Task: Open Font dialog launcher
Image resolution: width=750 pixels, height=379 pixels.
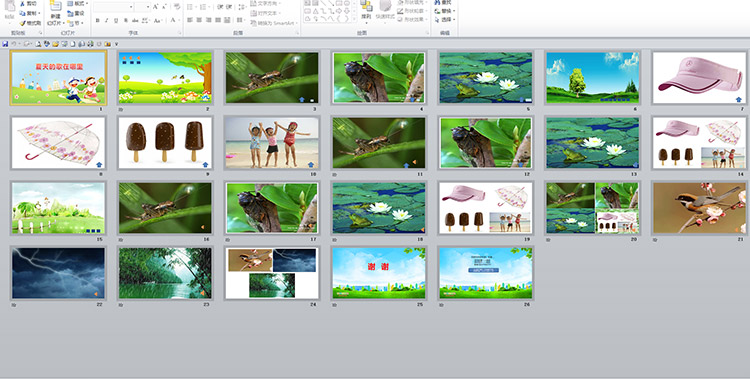Action: click(180, 33)
